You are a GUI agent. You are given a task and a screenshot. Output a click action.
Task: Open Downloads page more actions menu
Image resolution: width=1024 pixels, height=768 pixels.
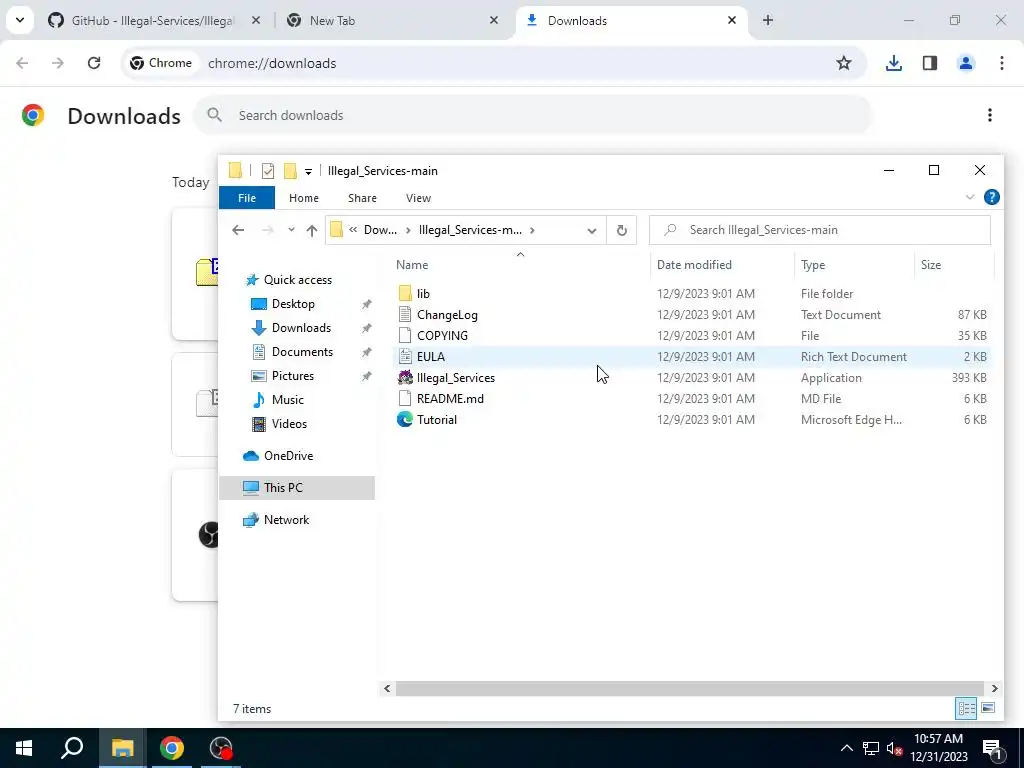[x=990, y=116]
